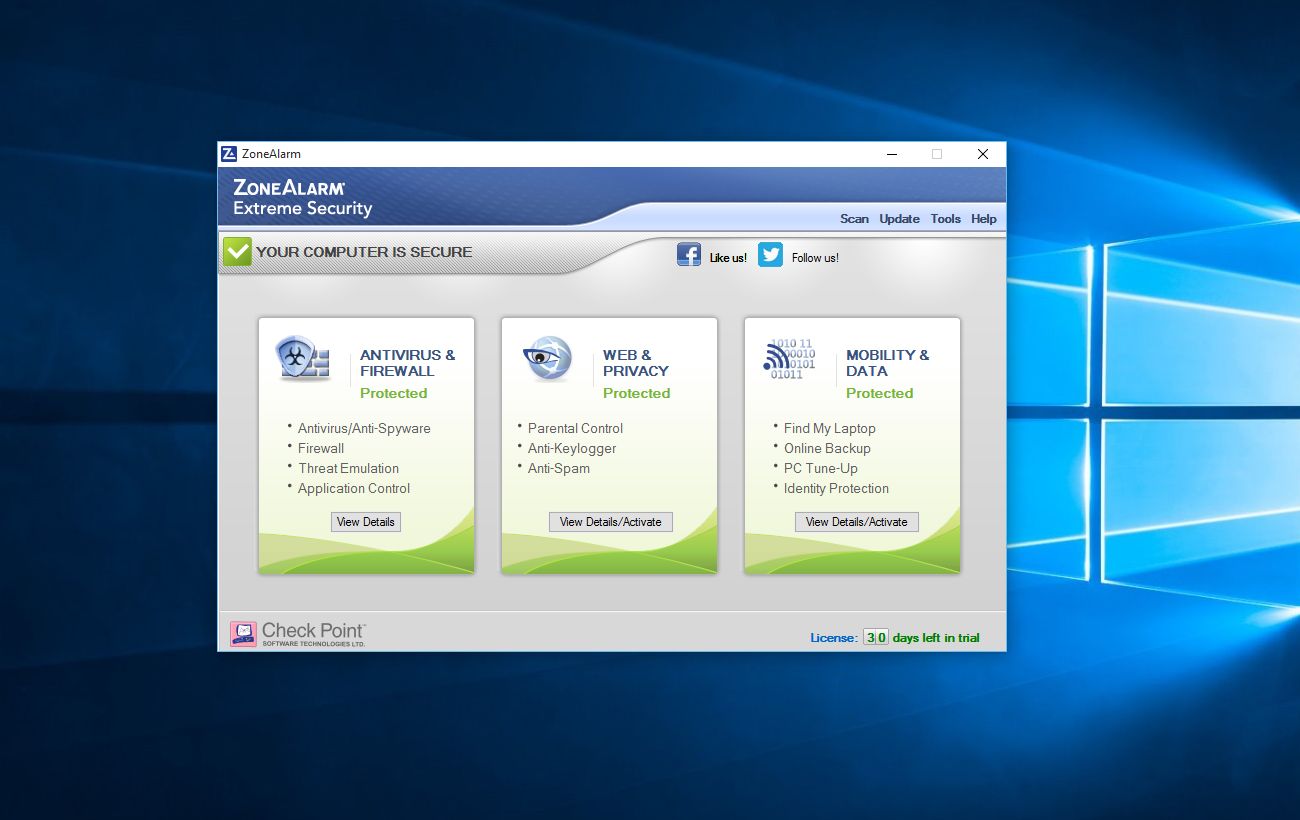Click the Like us! link
The width and height of the screenshot is (1300, 820).
(x=728, y=258)
